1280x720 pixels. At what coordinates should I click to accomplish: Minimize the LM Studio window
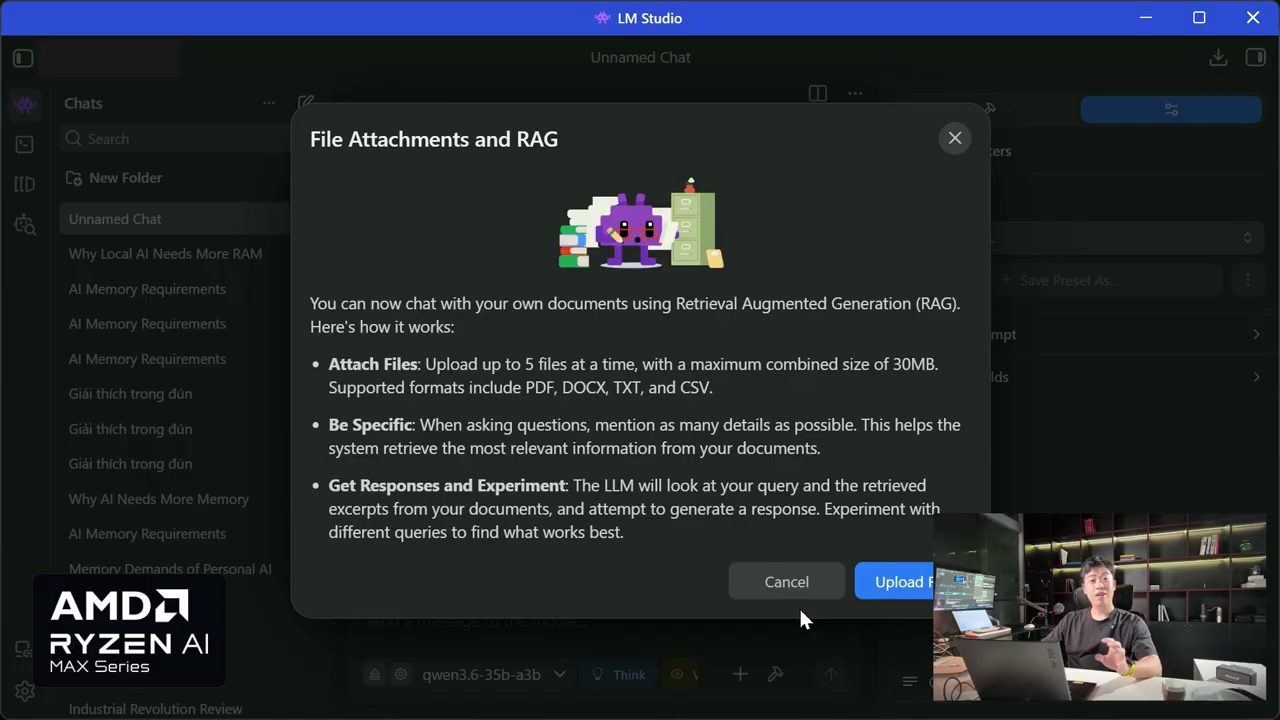pyautogui.click(x=1146, y=18)
